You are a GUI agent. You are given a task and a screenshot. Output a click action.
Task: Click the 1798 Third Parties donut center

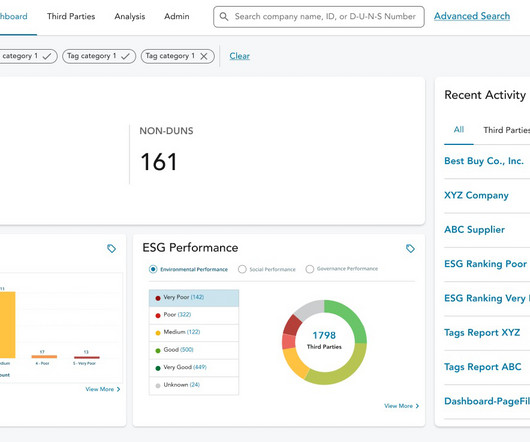coord(324,340)
